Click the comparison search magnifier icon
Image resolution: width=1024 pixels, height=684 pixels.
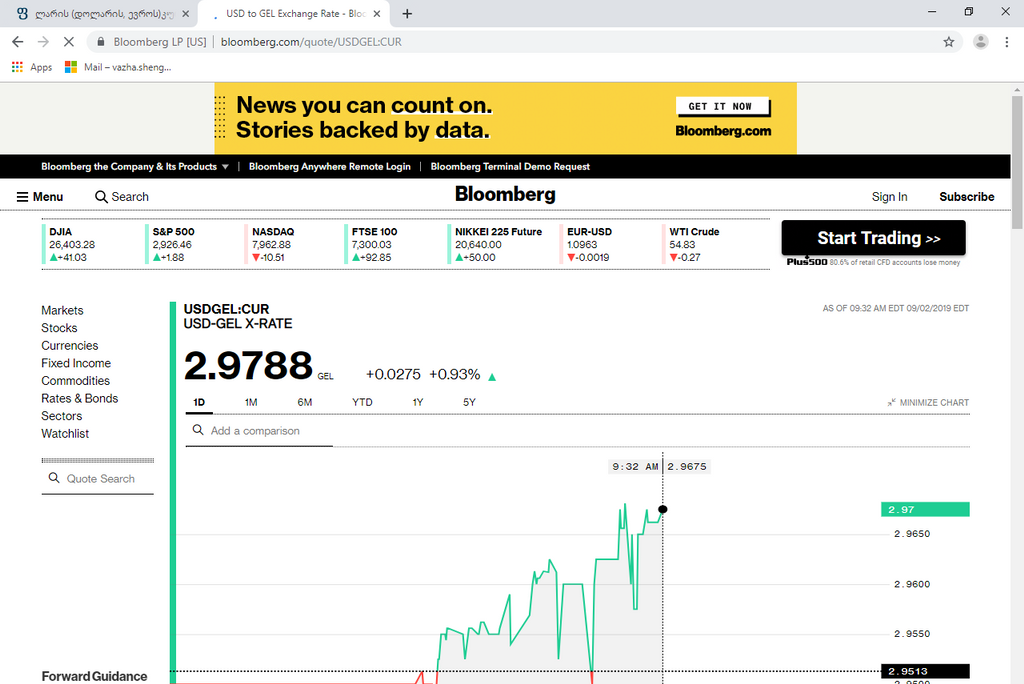[x=198, y=430]
